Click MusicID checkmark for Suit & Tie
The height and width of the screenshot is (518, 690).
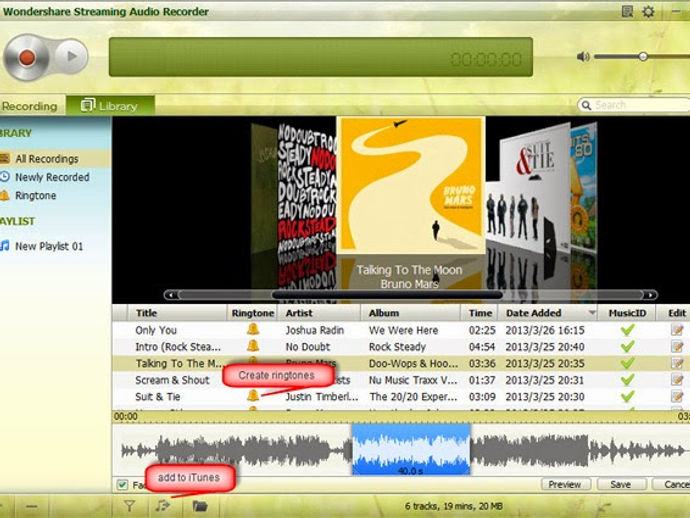(x=628, y=397)
